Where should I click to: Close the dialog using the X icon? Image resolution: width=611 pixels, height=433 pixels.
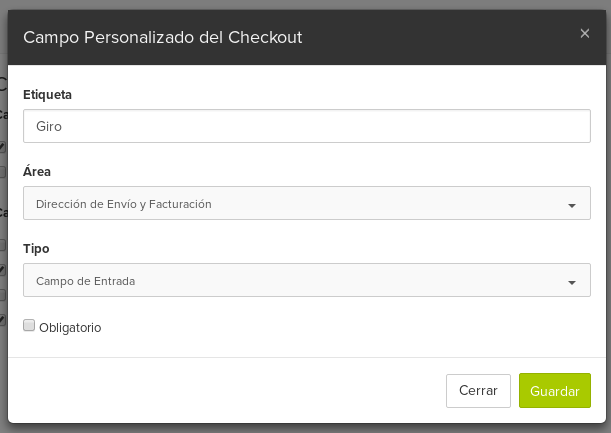(x=585, y=34)
